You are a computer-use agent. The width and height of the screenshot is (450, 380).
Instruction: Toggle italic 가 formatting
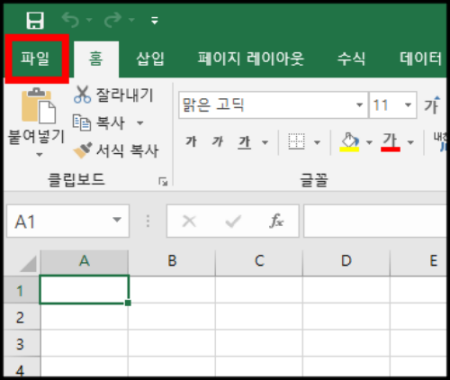[x=218, y=142]
